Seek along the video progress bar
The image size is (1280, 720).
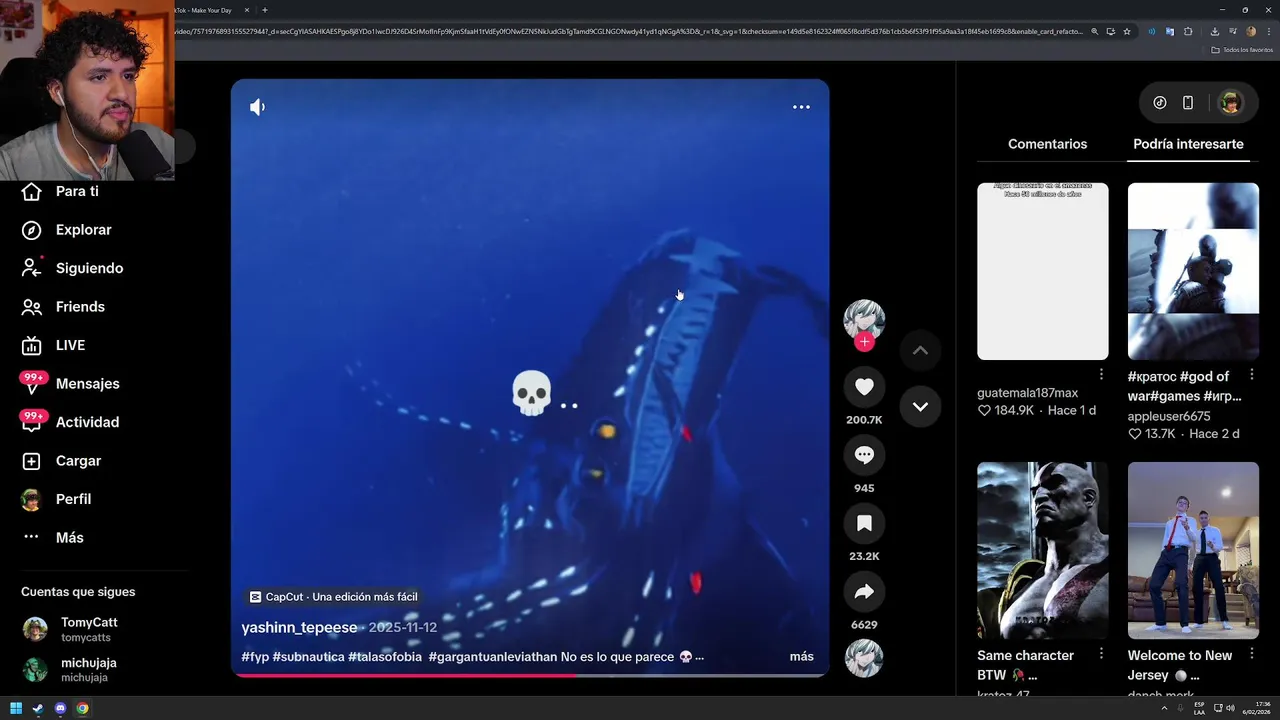530,675
